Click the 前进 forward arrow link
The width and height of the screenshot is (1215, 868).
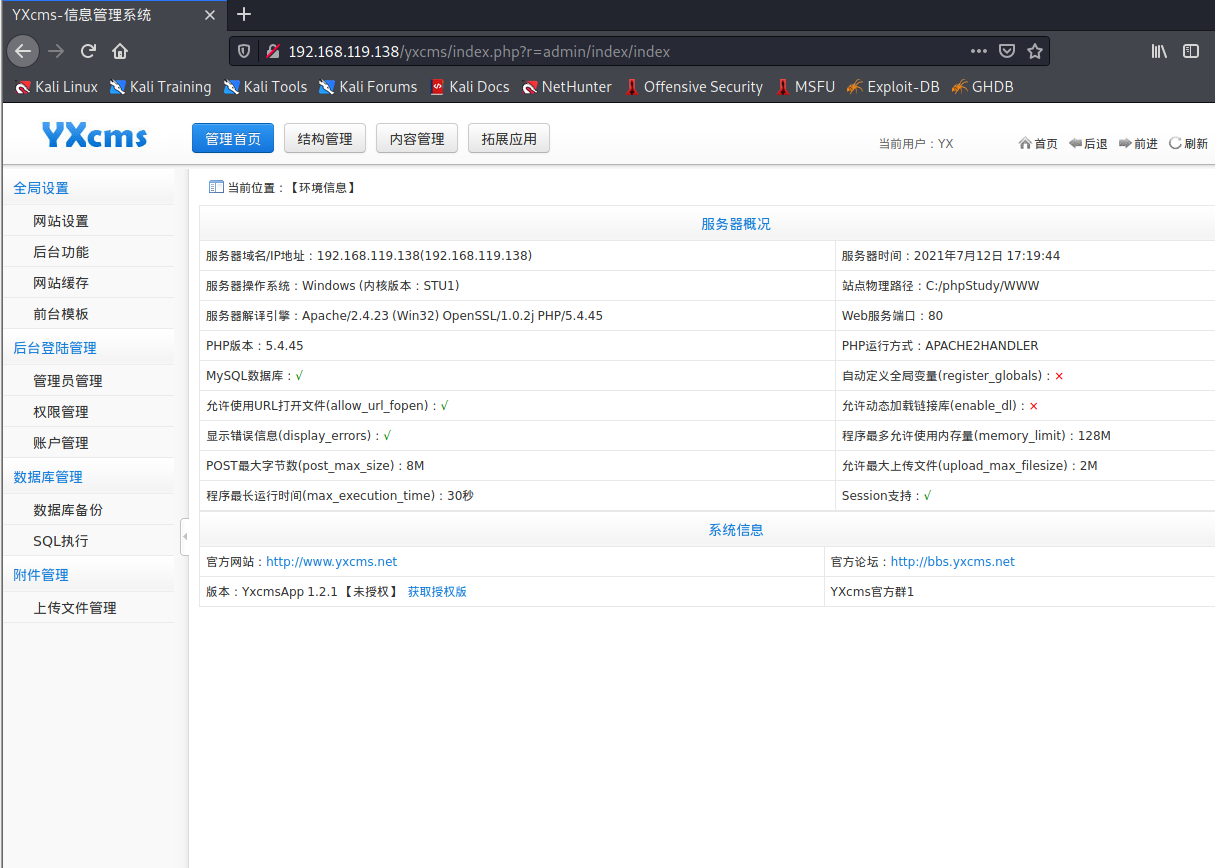pyautogui.click(x=1138, y=144)
